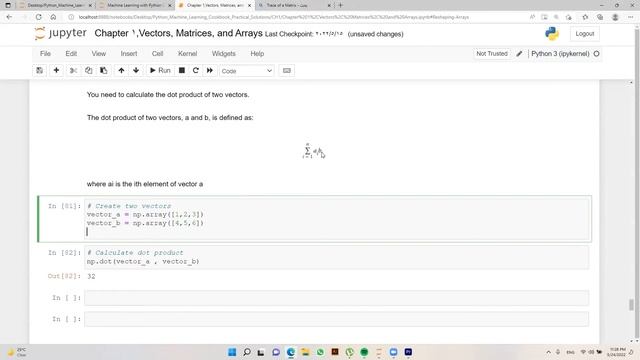
Task: Click inside the Create two vectors code cell
Action: point(337,219)
